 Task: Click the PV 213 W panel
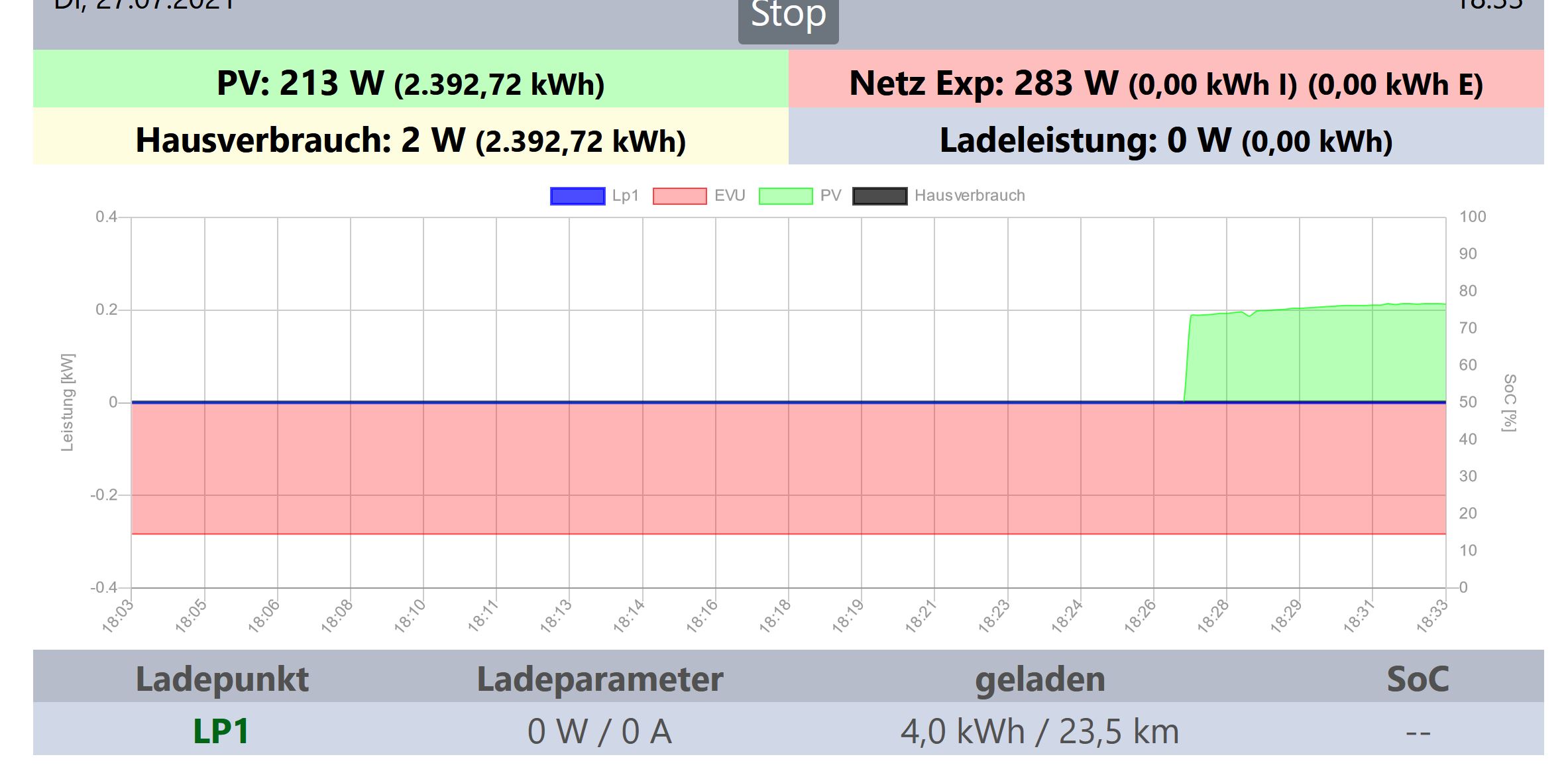410,84
